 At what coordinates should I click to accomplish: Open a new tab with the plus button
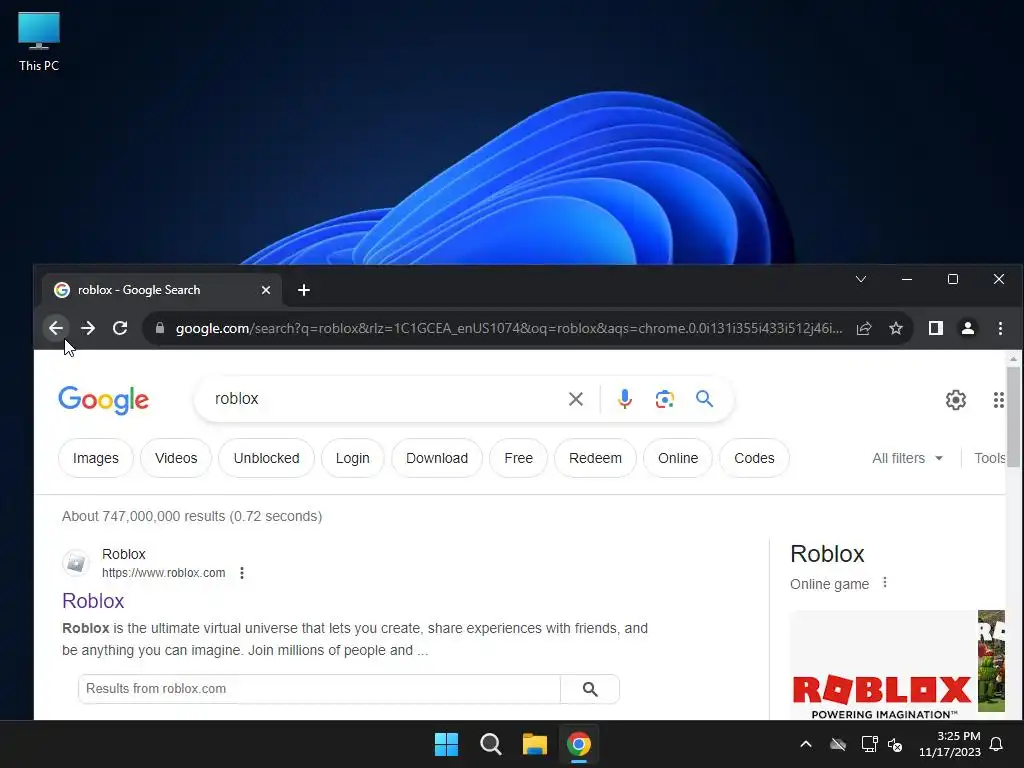click(x=304, y=290)
